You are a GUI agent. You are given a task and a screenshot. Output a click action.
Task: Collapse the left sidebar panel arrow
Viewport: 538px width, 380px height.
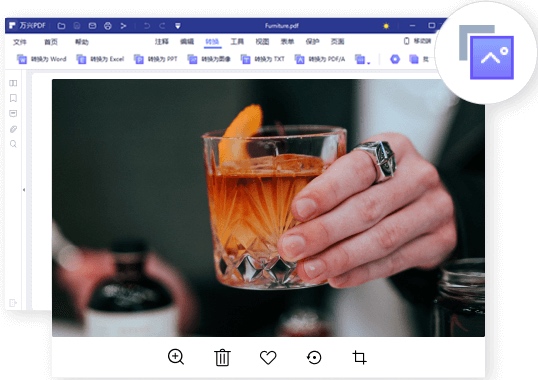click(x=24, y=190)
